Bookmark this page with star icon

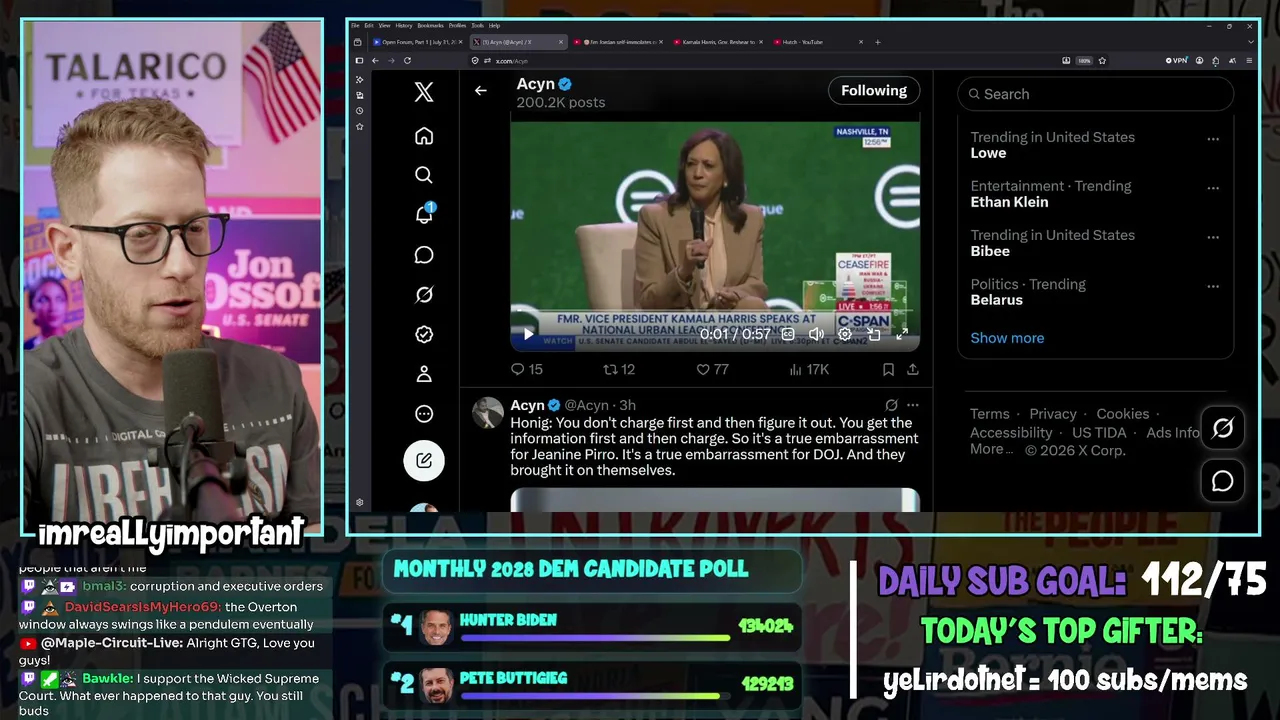[x=1102, y=61]
